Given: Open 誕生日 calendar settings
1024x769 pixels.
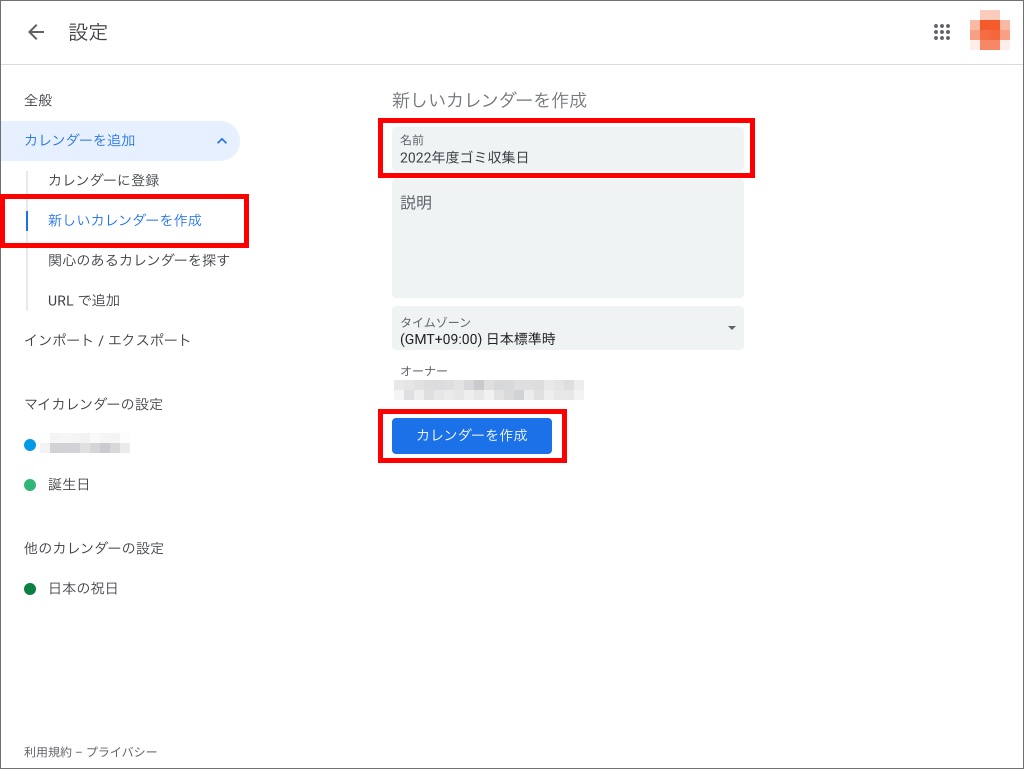Looking at the screenshot, I should (69, 484).
